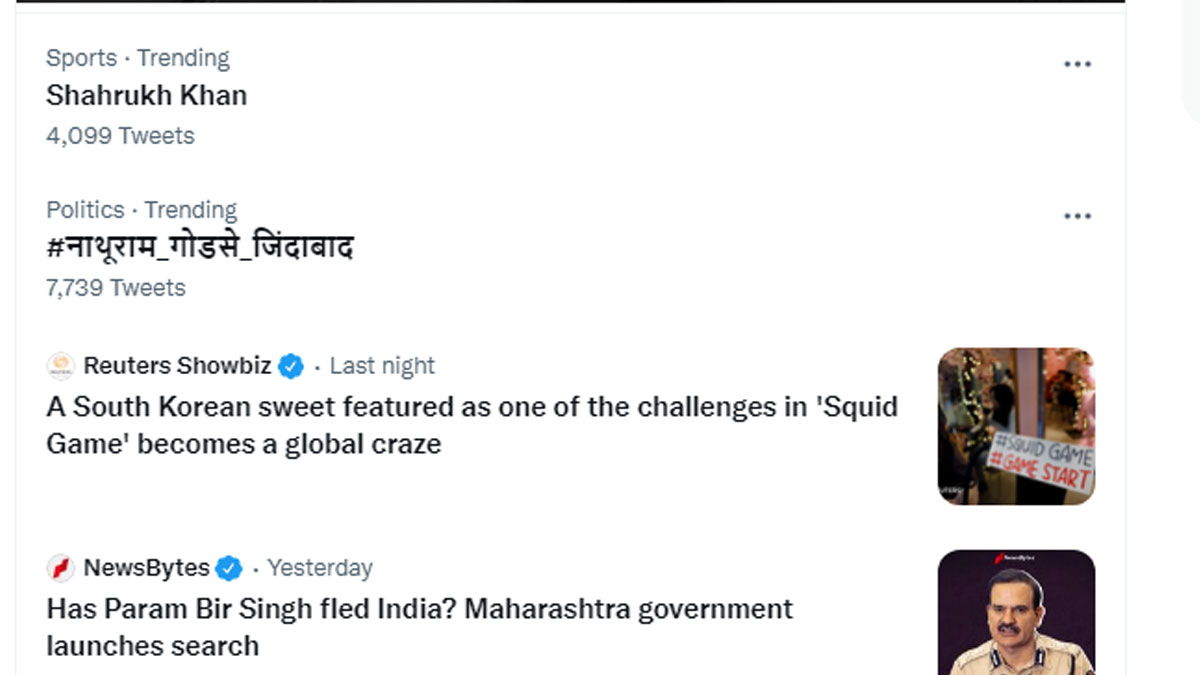This screenshot has height=675, width=1200.
Task: Click the 'Last night' timestamp
Action: 382,366
